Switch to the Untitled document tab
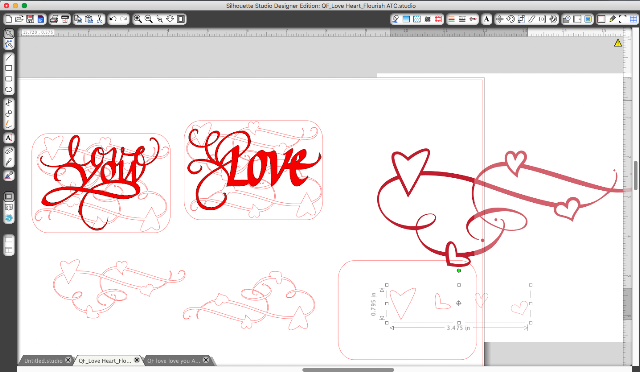 click(x=43, y=361)
